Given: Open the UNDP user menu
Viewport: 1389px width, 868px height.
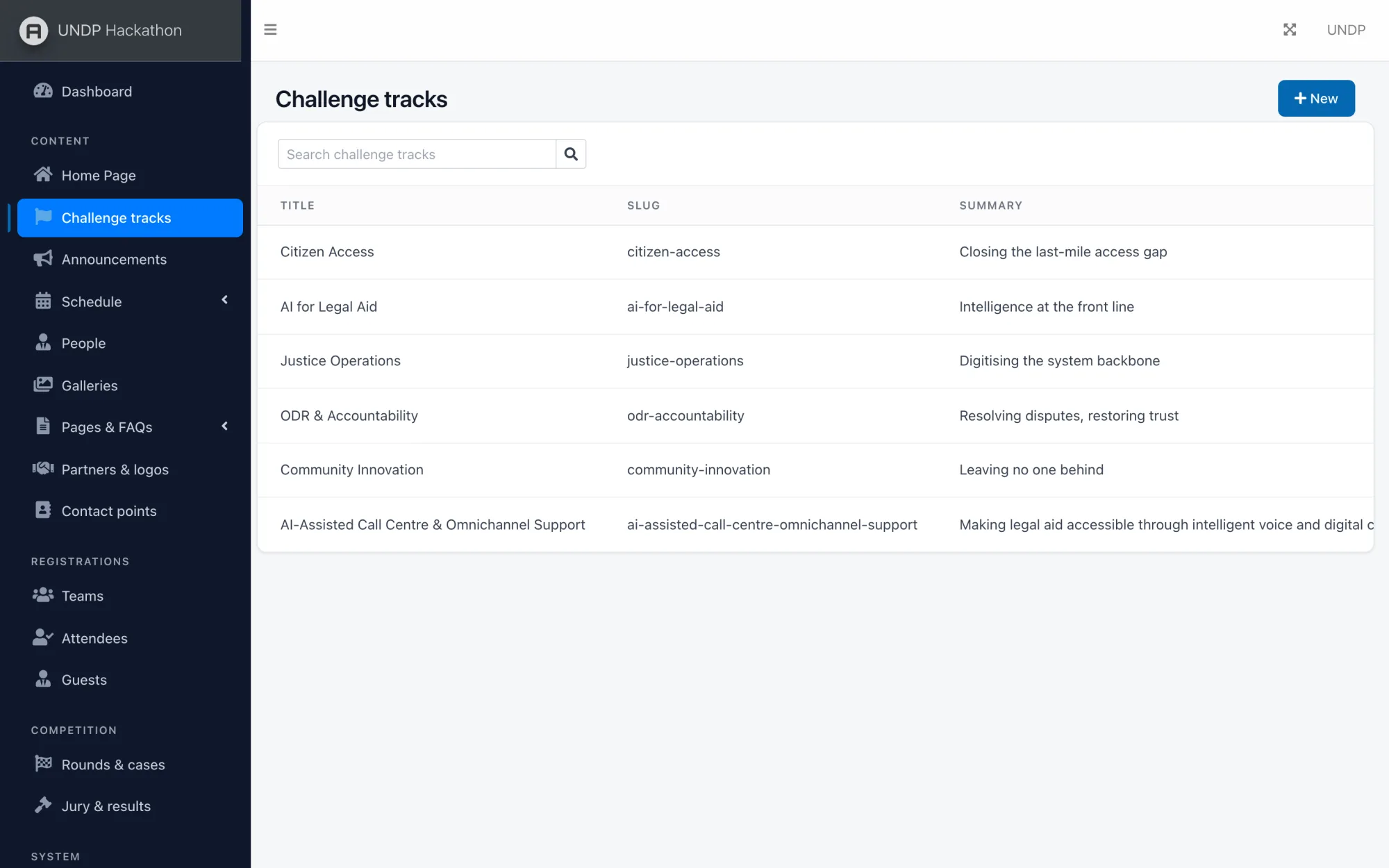Looking at the screenshot, I should pyautogui.click(x=1346, y=30).
